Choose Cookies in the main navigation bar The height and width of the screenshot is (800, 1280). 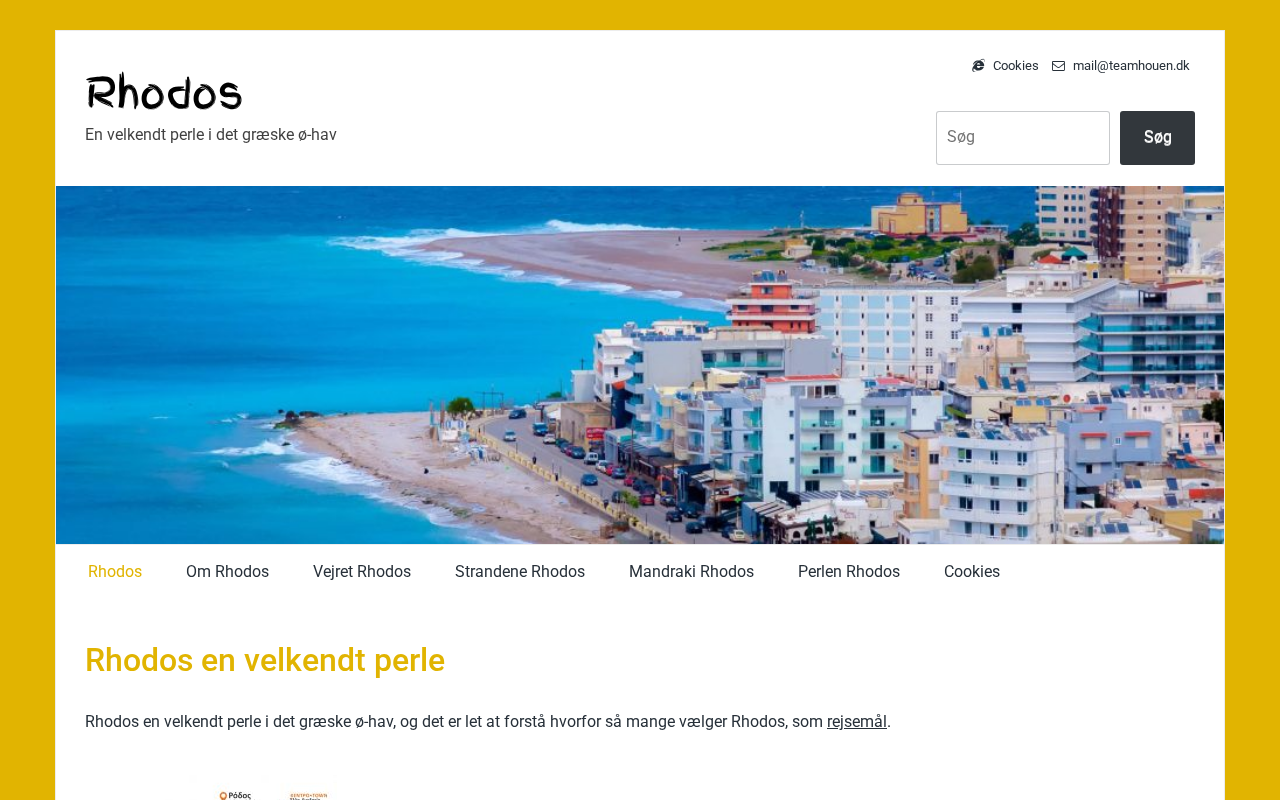point(972,572)
